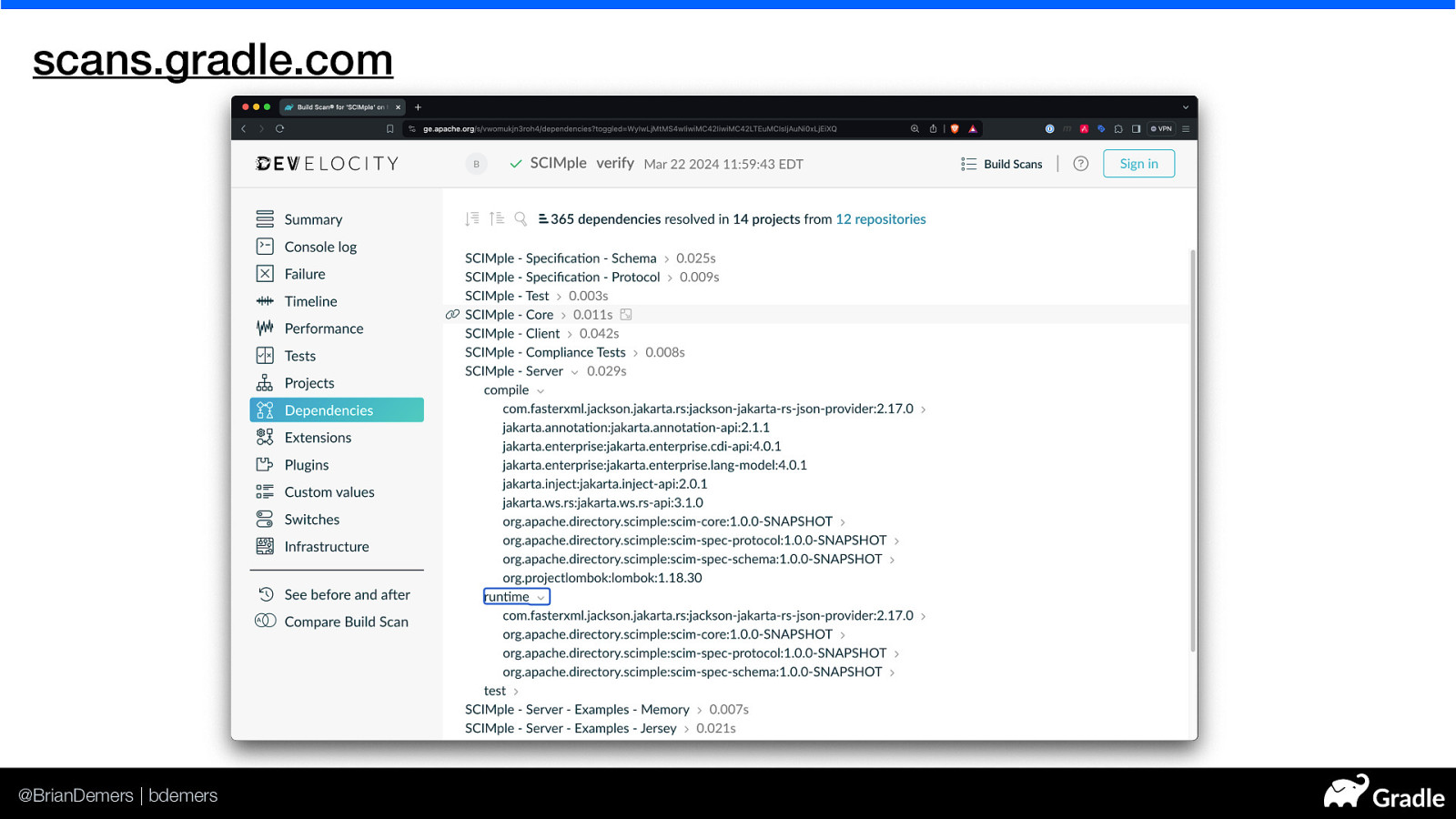Expand SCIMple - Client project
1456x819 pixels.
570,334
